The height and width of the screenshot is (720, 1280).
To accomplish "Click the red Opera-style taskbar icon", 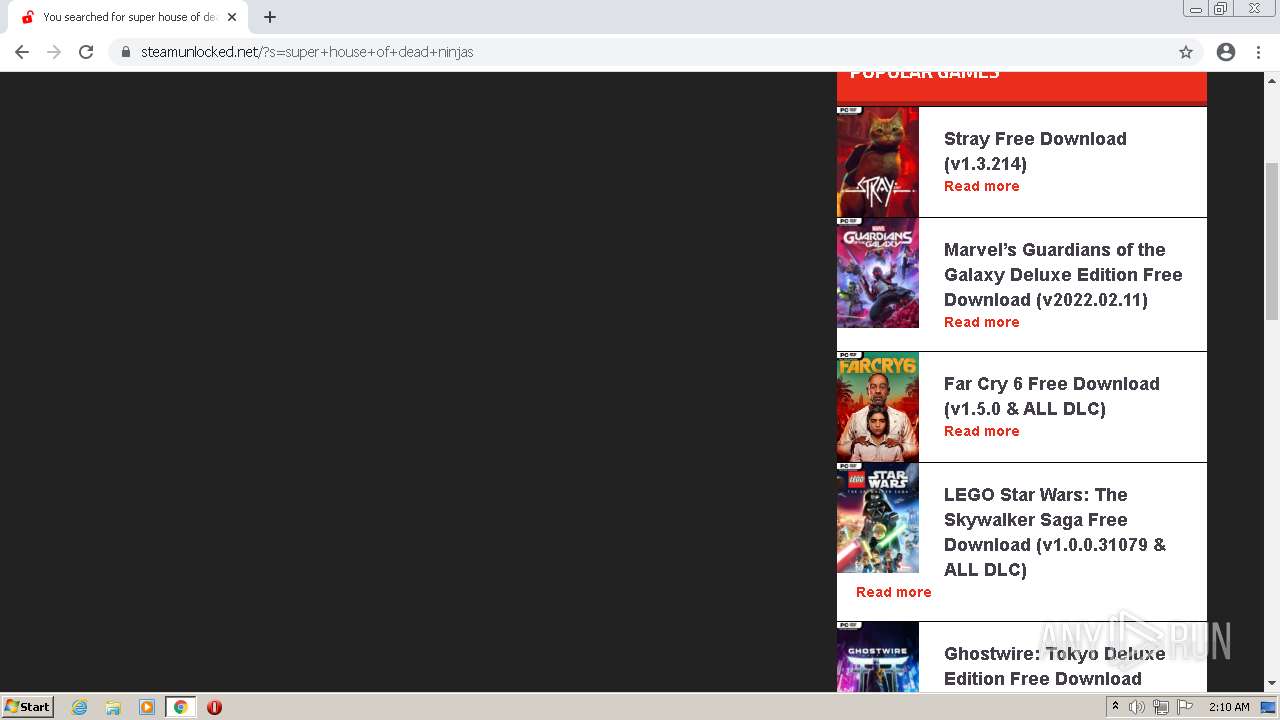I will tap(214, 707).
